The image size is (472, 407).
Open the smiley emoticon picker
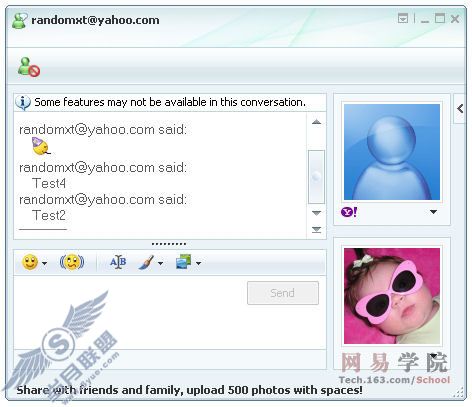(30, 262)
